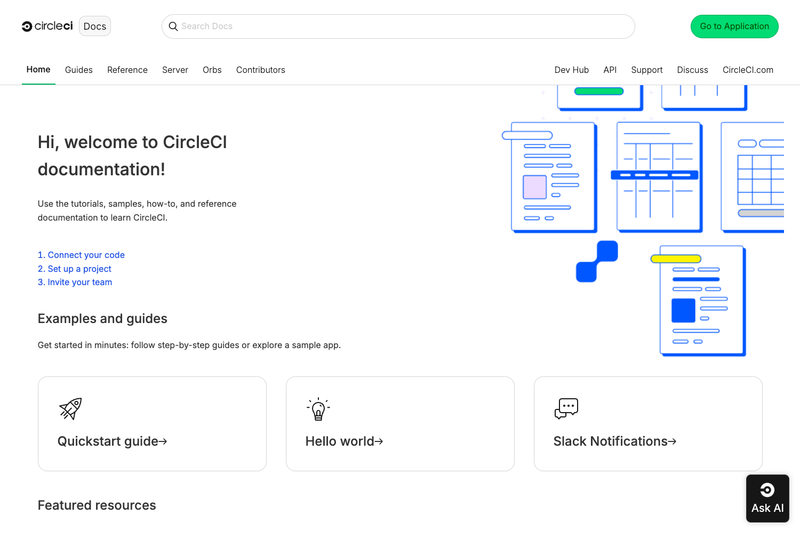
Task: Visit CircleCI.com link
Action: coord(747,70)
